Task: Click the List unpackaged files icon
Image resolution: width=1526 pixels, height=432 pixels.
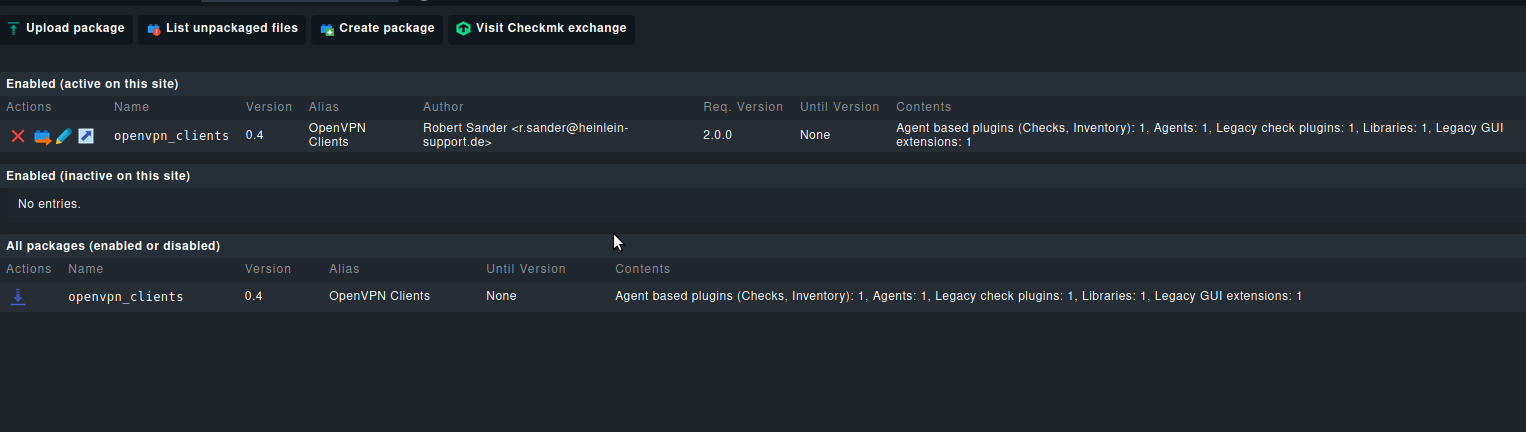Action: tap(154, 29)
